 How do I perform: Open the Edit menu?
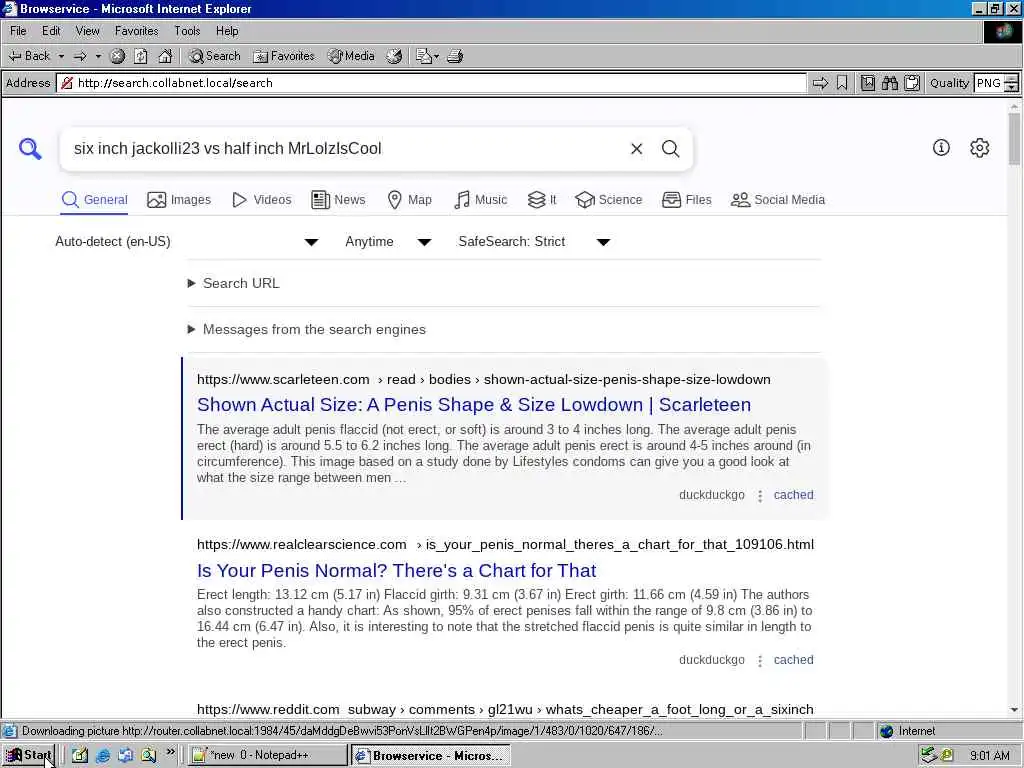(51, 31)
